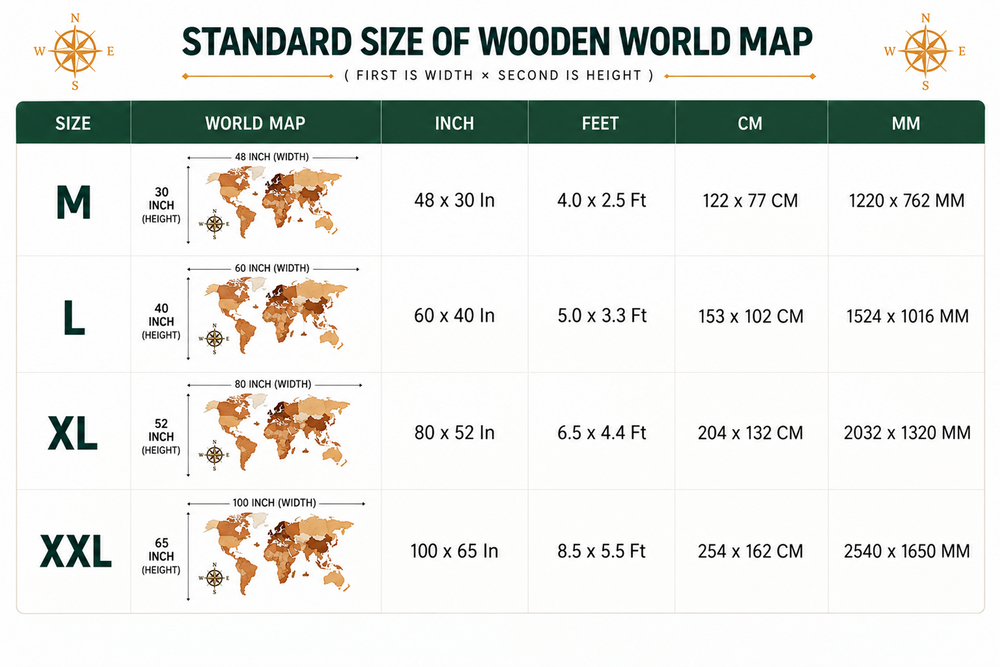This screenshot has height=667, width=1000.
Task: Click the '6.5 x 4.4 Ft' cell
Action: [x=601, y=433]
